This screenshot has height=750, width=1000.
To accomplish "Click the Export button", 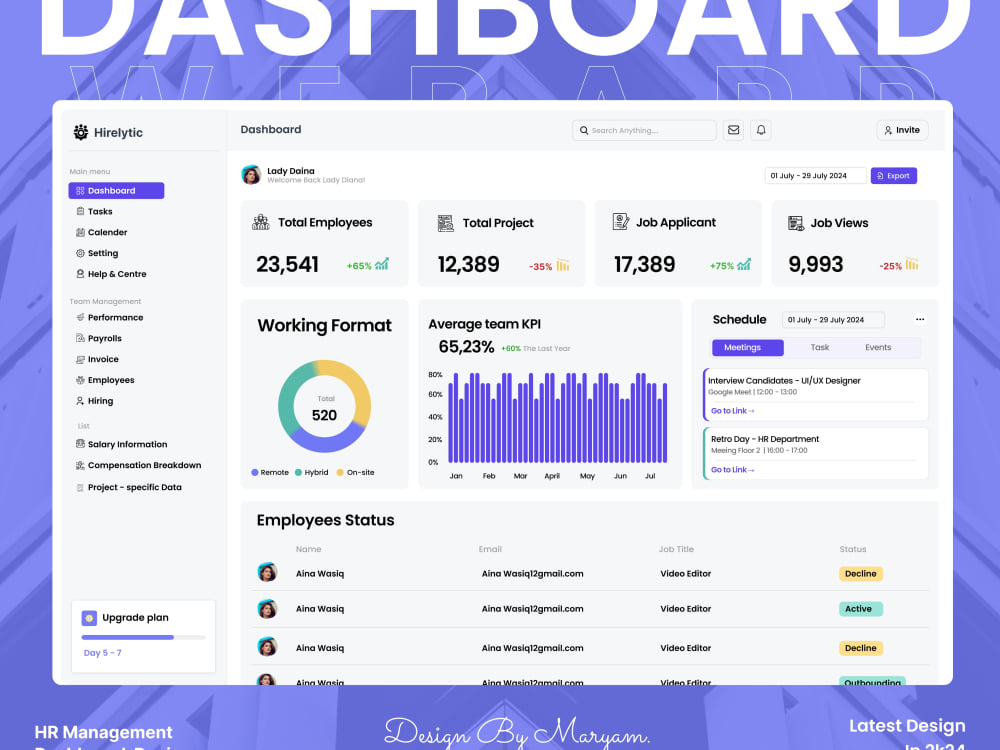I will (x=893, y=175).
